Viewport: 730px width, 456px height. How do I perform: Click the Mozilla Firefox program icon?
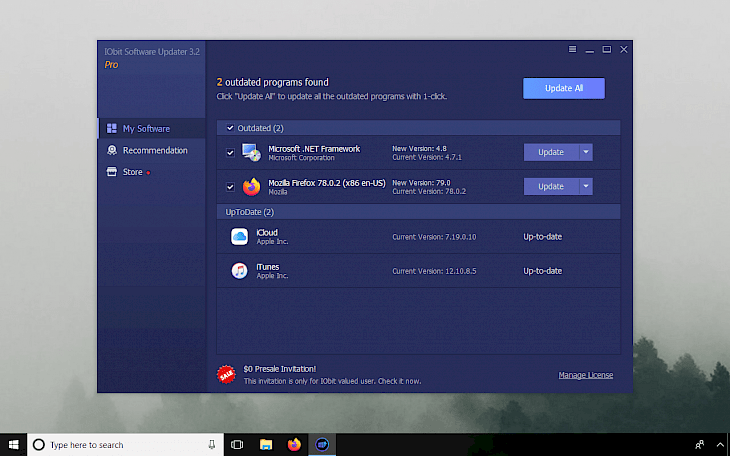(251, 187)
